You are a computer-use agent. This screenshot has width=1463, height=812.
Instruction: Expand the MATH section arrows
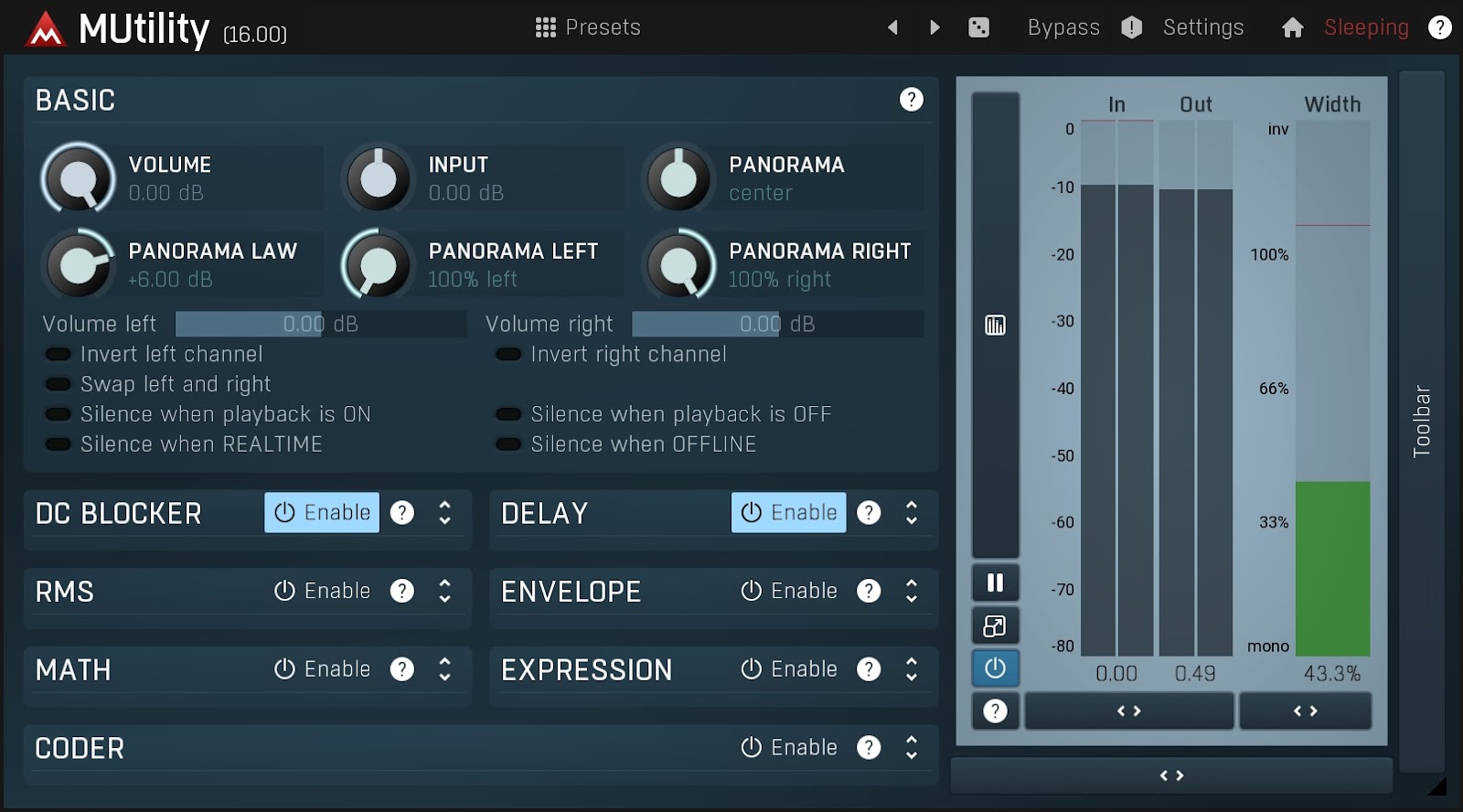point(445,669)
